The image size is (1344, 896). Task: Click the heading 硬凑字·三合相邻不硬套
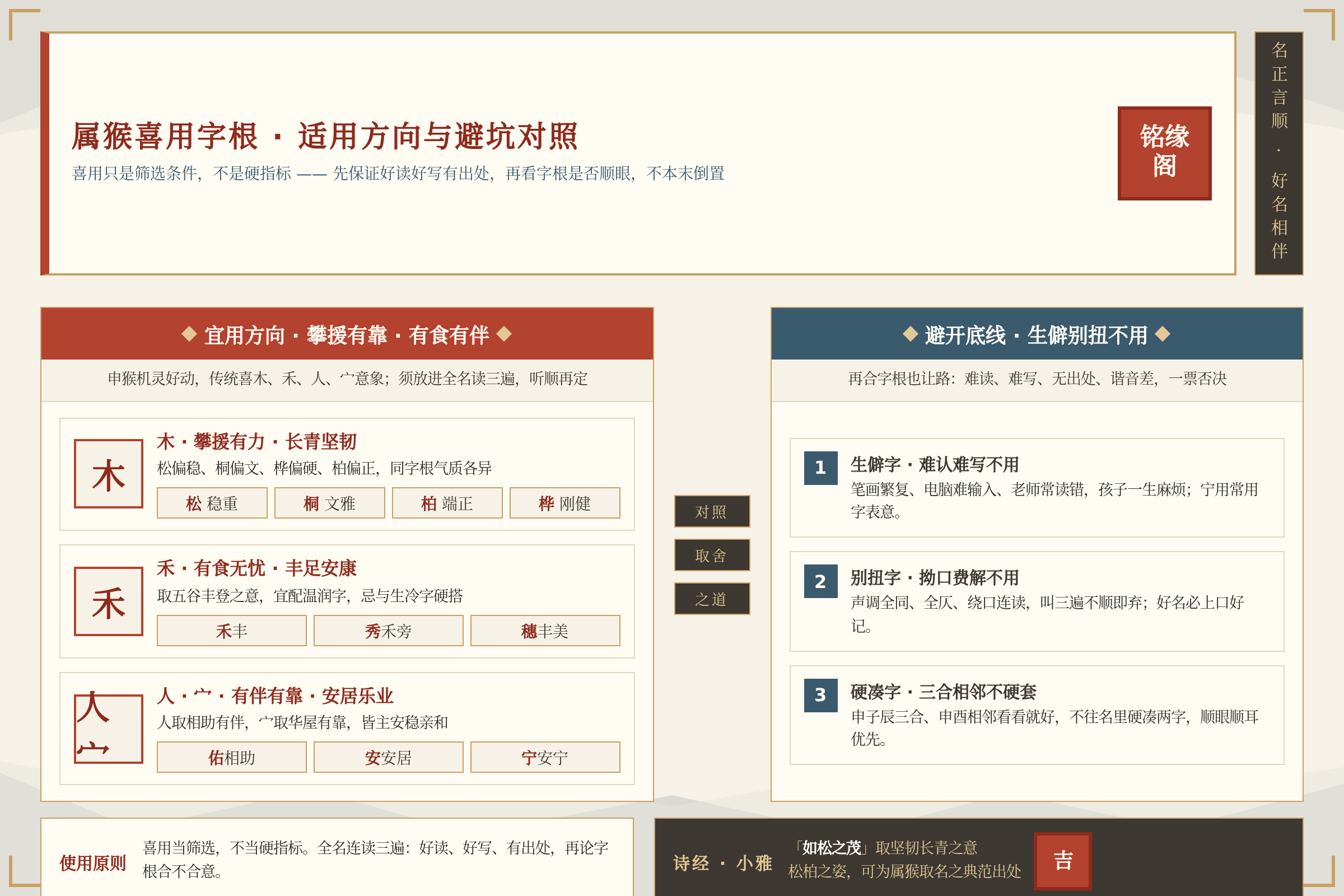click(x=944, y=692)
